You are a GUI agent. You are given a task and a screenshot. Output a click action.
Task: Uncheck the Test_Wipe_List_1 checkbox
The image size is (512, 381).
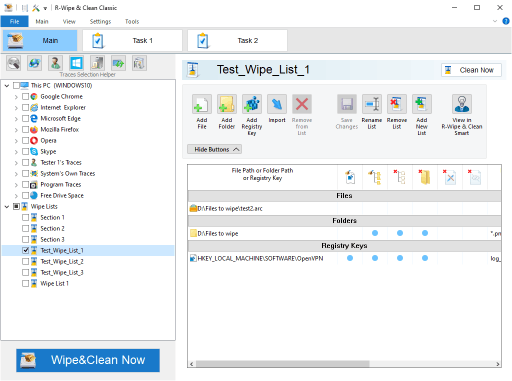pyautogui.click(x=25, y=250)
